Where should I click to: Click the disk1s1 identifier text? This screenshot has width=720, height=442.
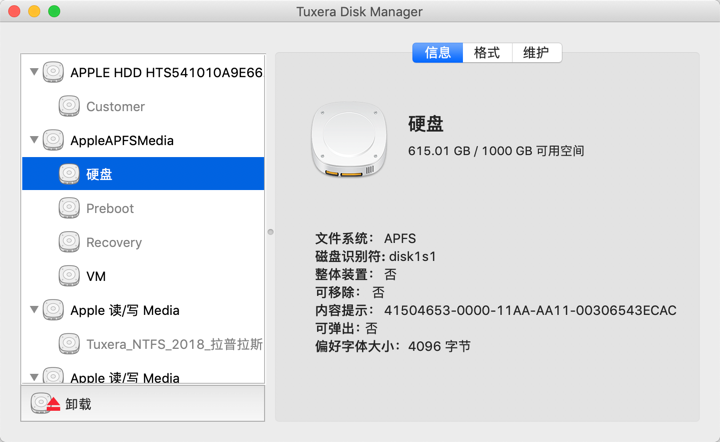point(412,256)
